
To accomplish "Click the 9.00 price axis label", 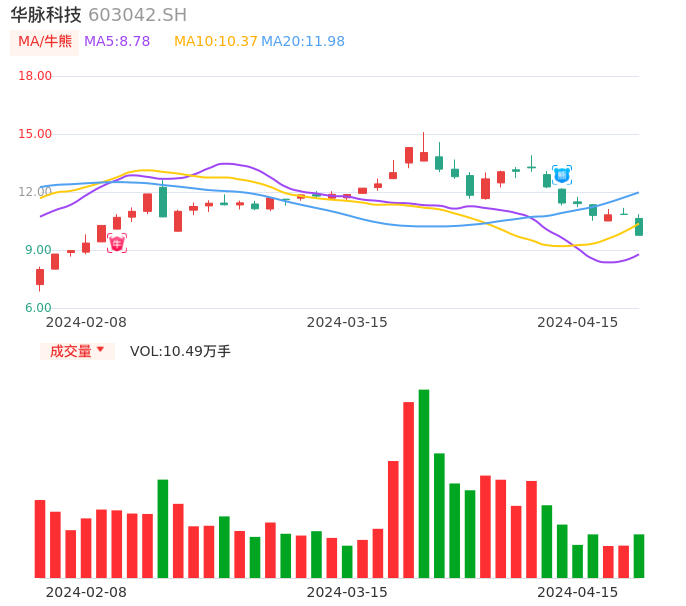I will (38, 250).
